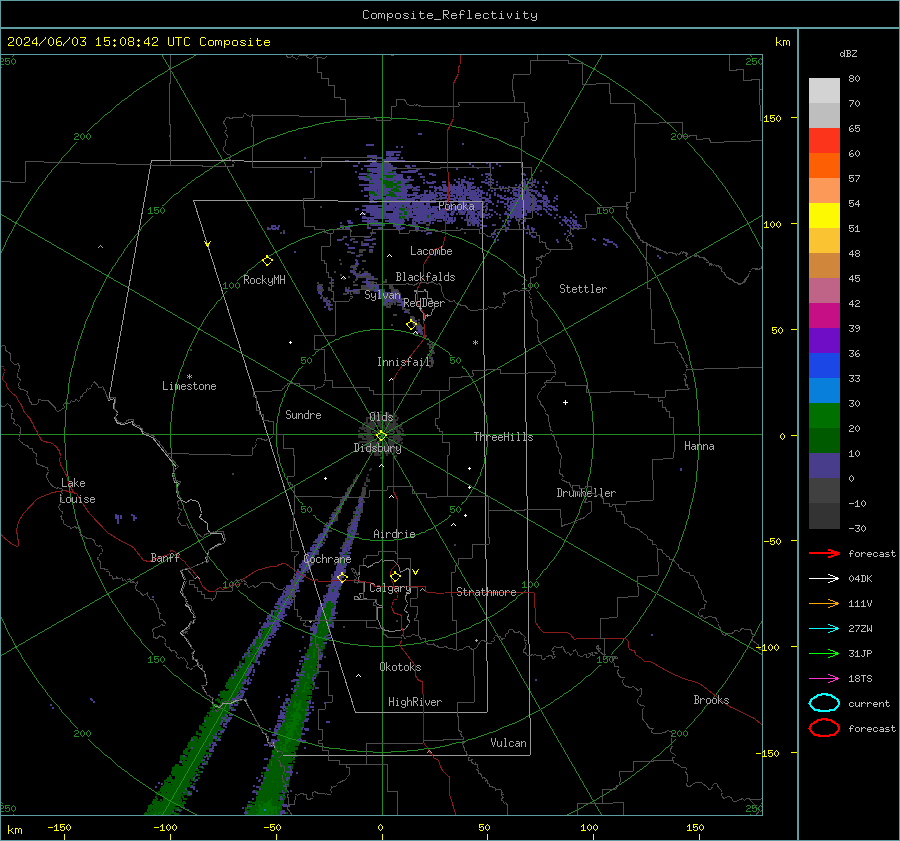Click the 18TS legend text

tap(860, 679)
